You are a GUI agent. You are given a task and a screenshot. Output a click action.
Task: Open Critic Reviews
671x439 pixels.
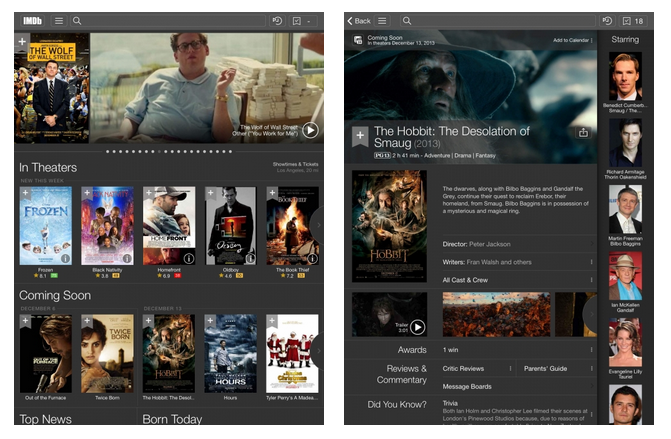[x=478, y=368]
